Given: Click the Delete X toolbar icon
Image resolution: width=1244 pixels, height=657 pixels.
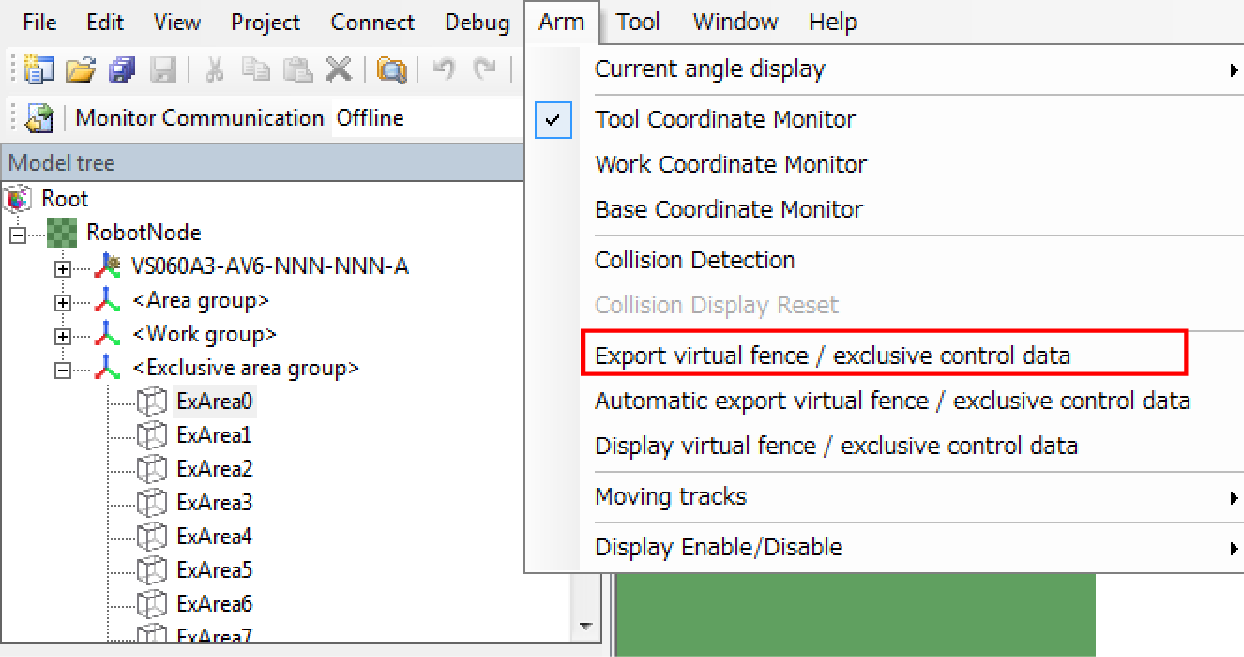Looking at the screenshot, I should [339, 69].
